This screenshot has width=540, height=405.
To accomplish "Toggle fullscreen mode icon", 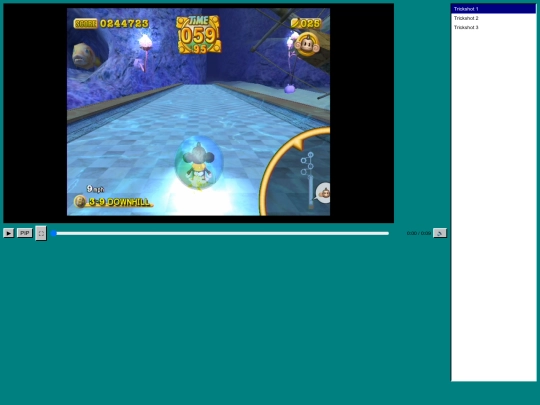I will click(41, 233).
